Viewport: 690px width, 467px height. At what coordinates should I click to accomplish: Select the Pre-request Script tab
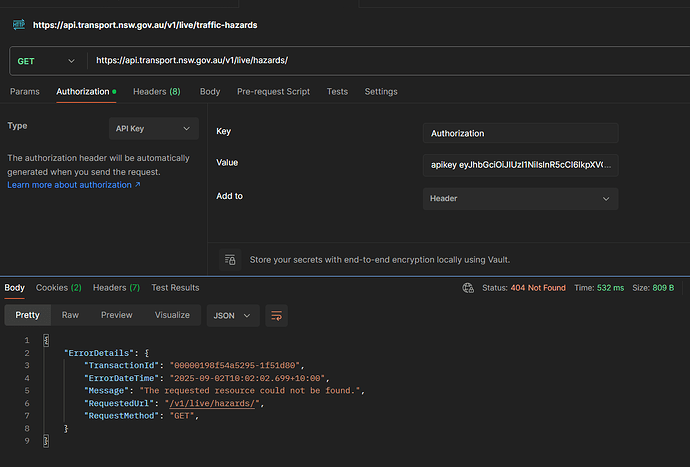[x=273, y=91]
